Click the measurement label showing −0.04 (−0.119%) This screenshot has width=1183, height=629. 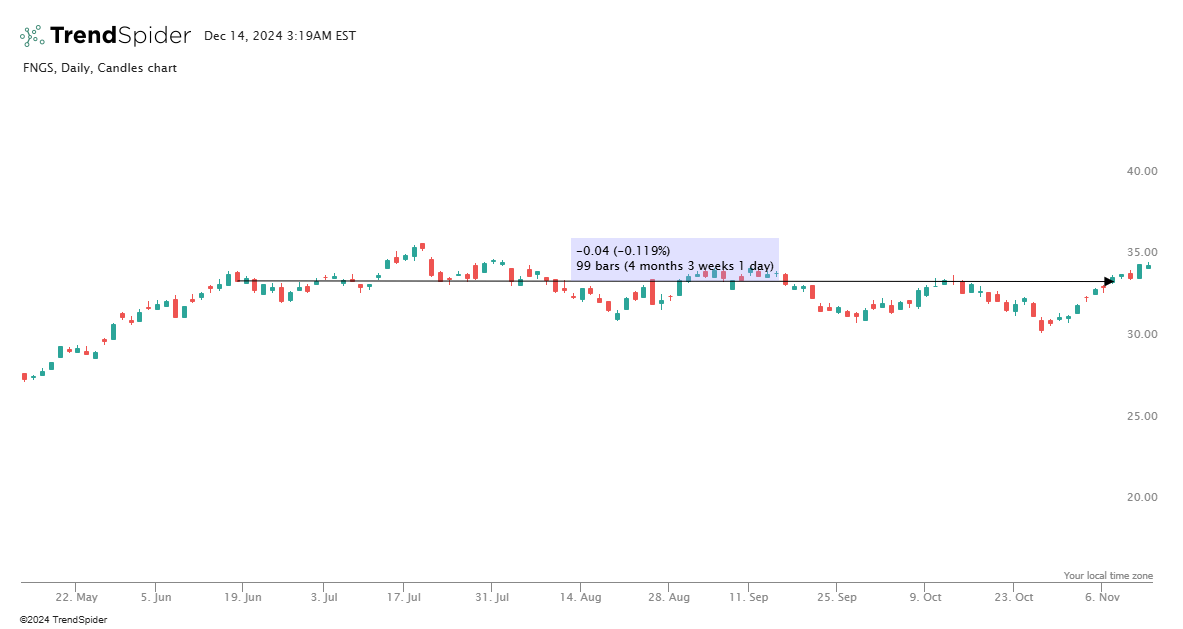point(623,250)
